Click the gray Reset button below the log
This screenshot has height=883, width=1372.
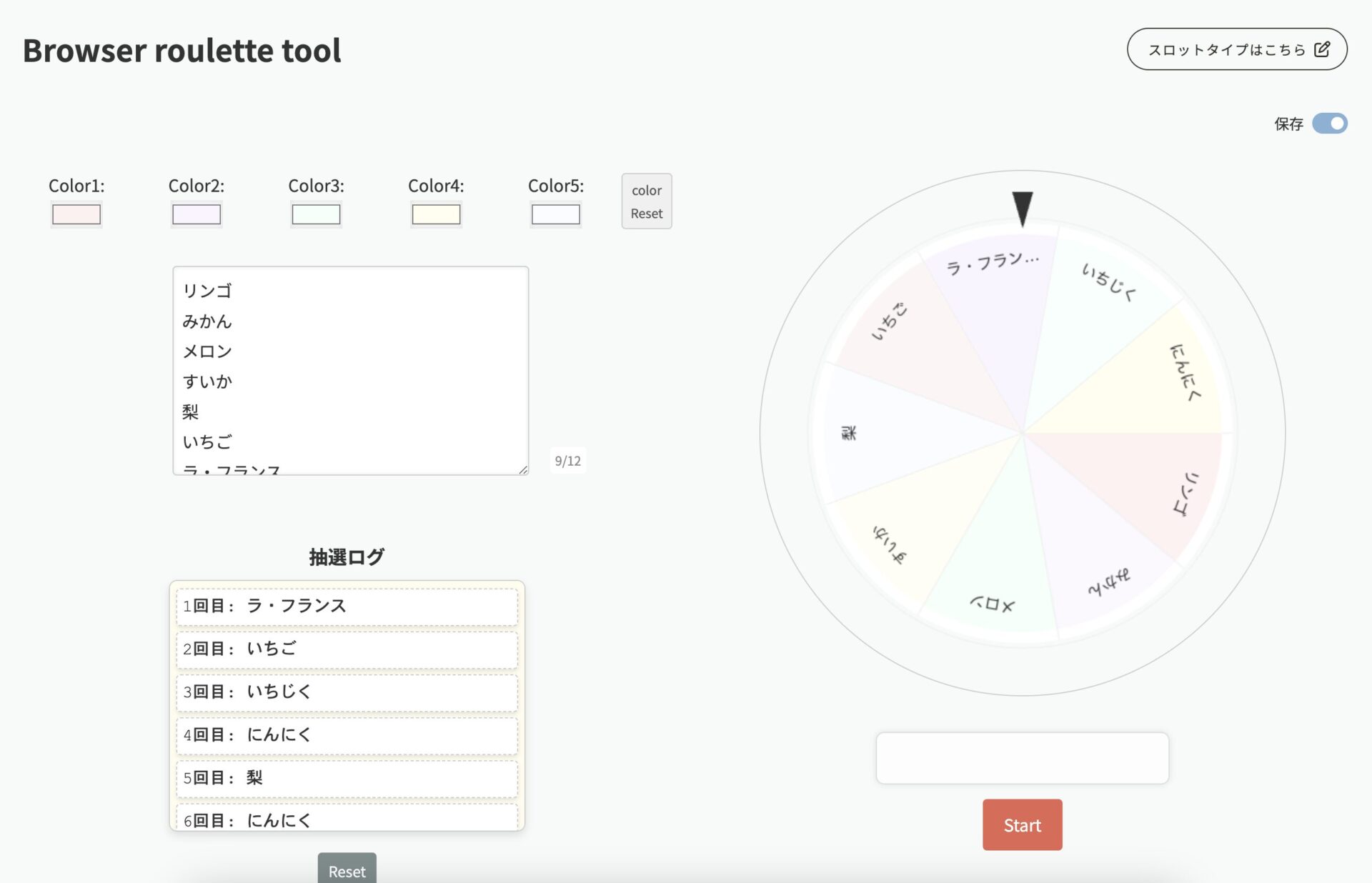tap(346, 871)
